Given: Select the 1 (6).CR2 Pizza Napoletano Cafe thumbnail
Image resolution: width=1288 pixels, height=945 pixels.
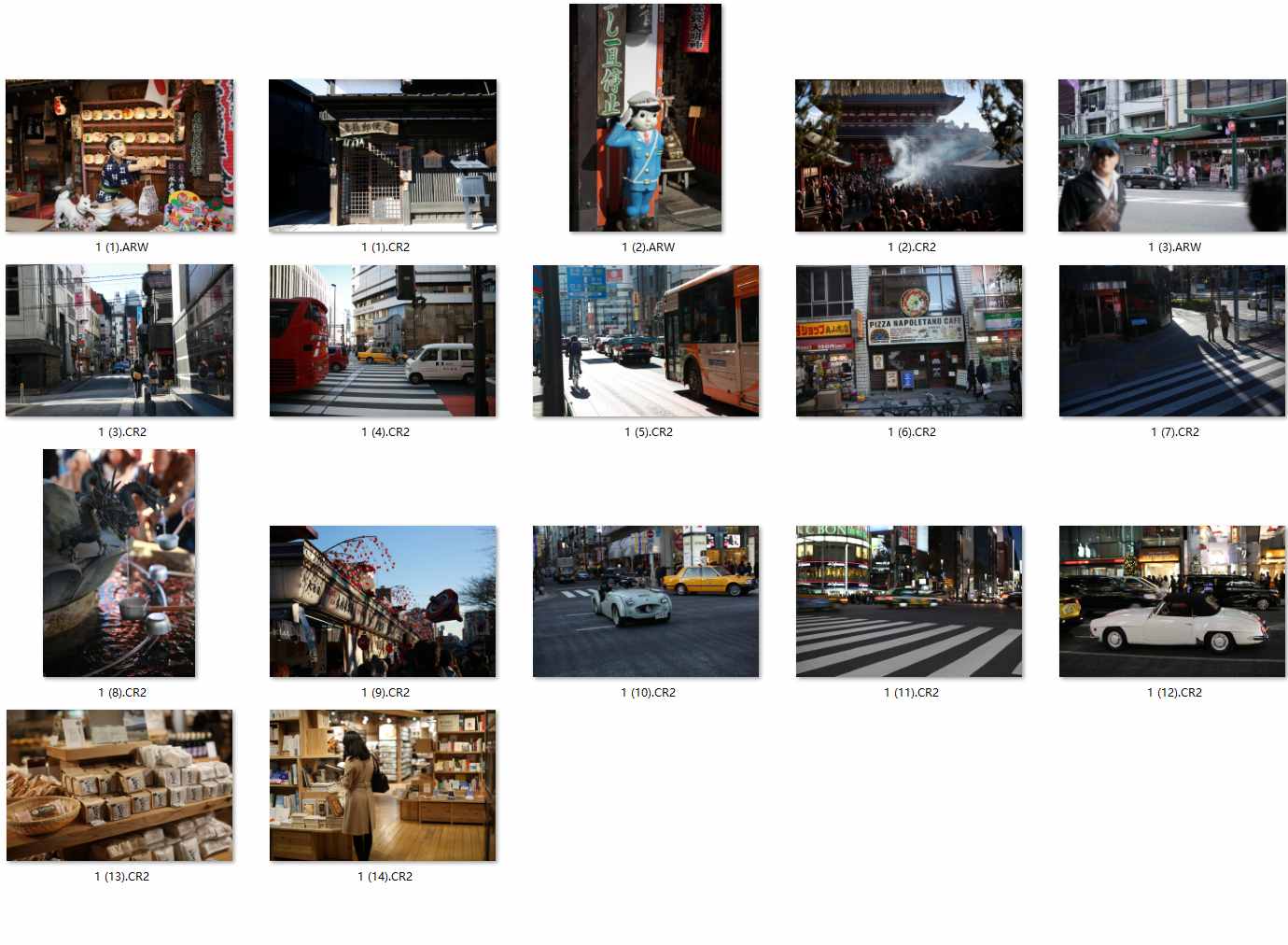Looking at the screenshot, I should coord(909,341).
